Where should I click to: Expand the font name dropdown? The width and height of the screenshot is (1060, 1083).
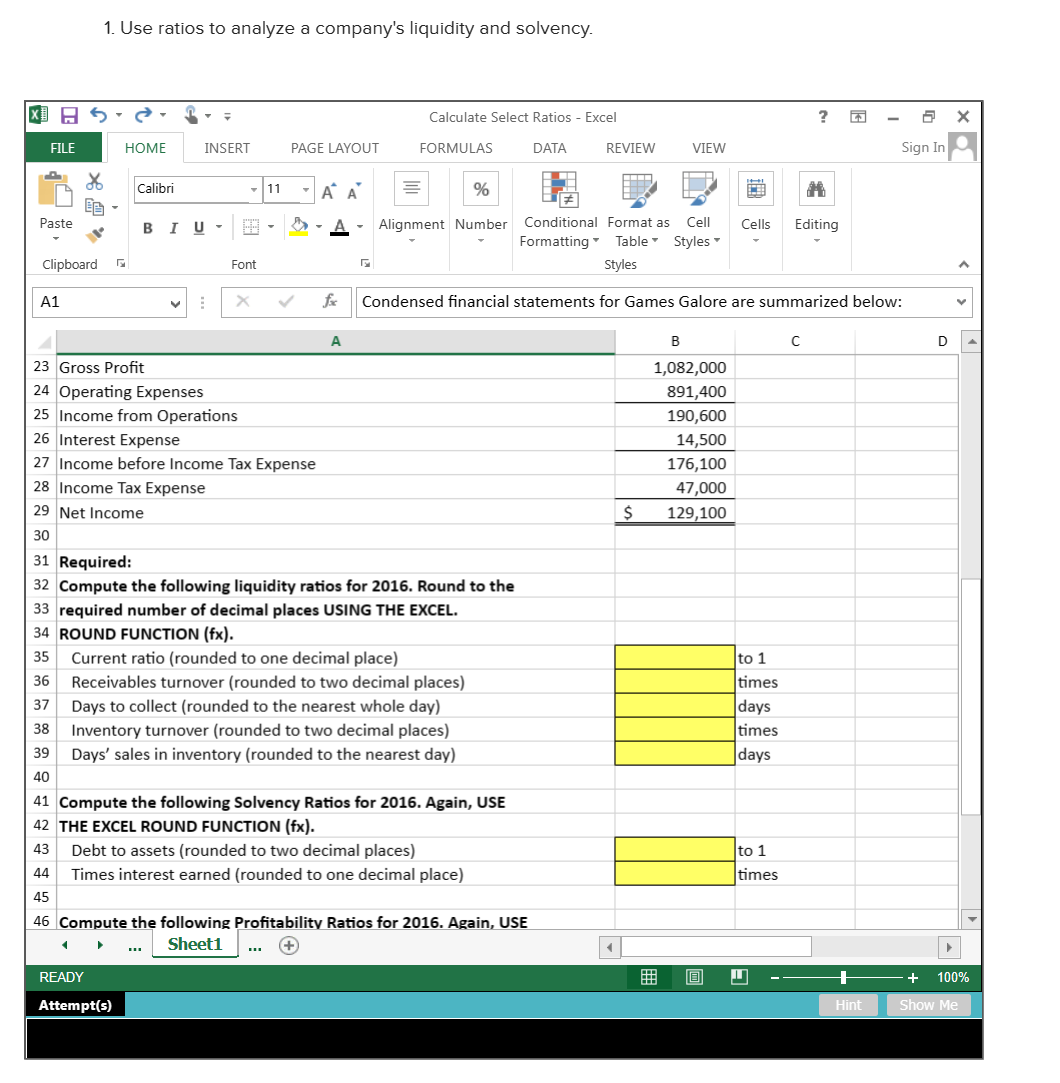[x=254, y=189]
